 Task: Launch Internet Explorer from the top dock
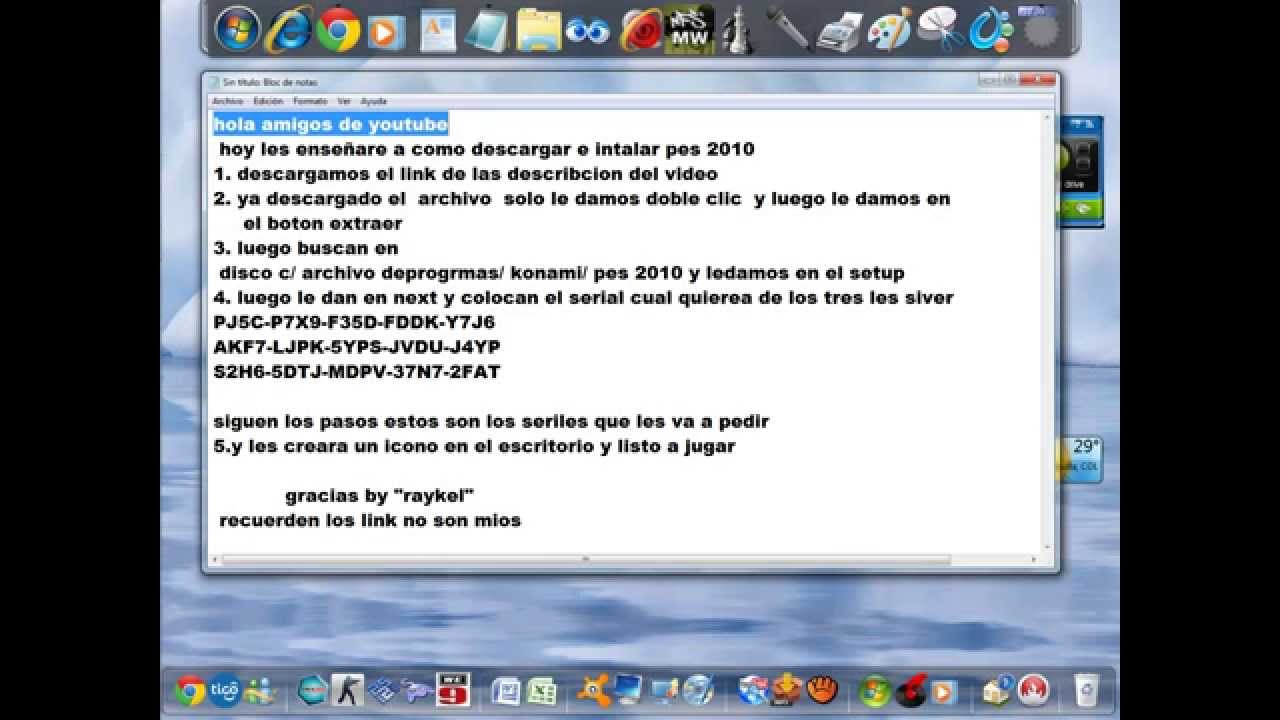point(288,29)
